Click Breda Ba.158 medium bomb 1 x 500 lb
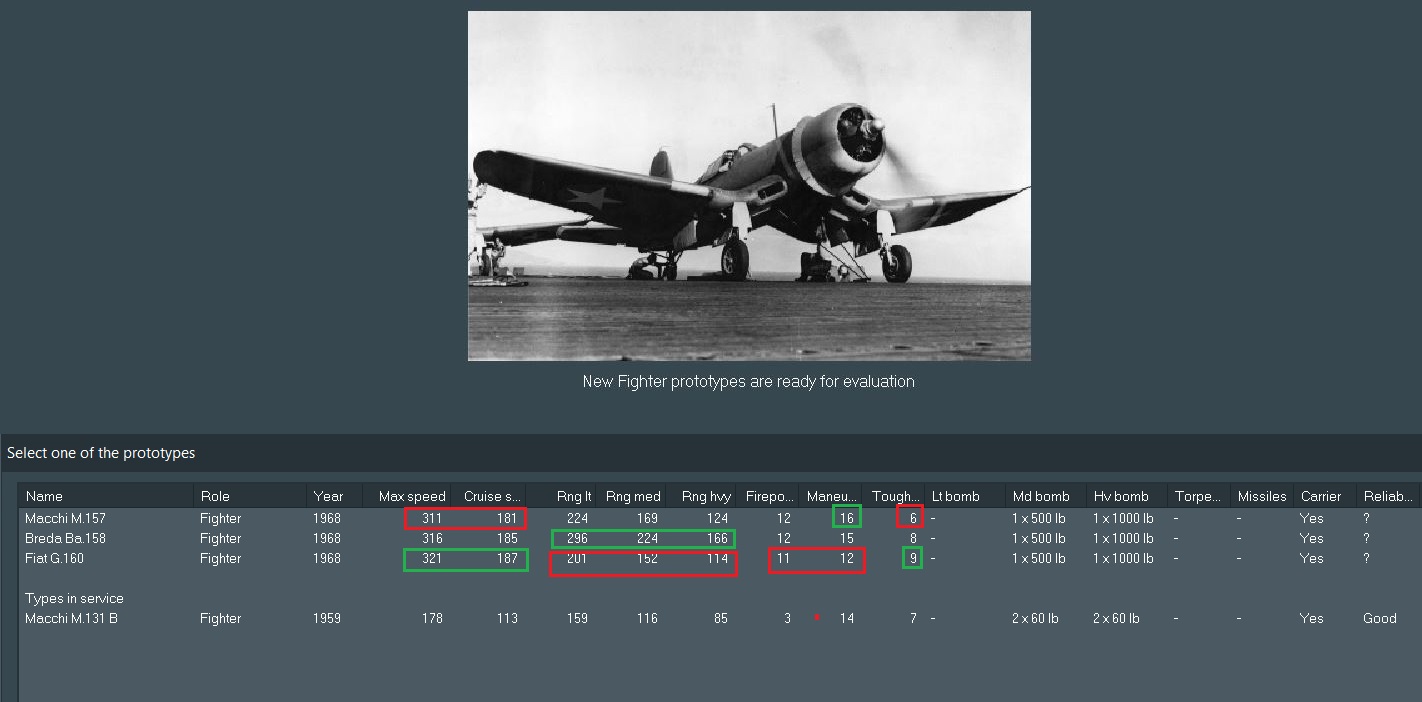Viewport: 1422px width, 702px height. click(x=1039, y=539)
